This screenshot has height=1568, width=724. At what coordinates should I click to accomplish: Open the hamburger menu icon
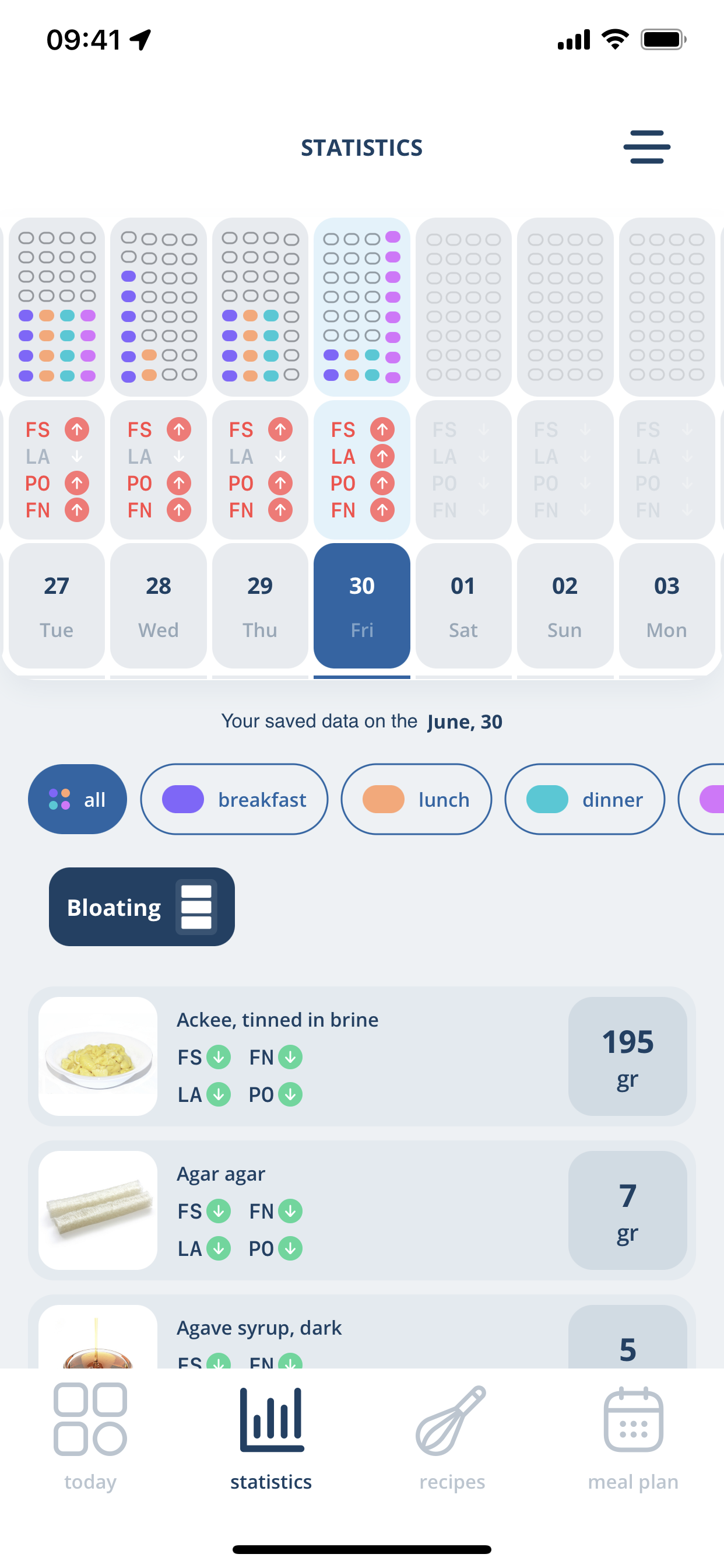[x=646, y=148]
